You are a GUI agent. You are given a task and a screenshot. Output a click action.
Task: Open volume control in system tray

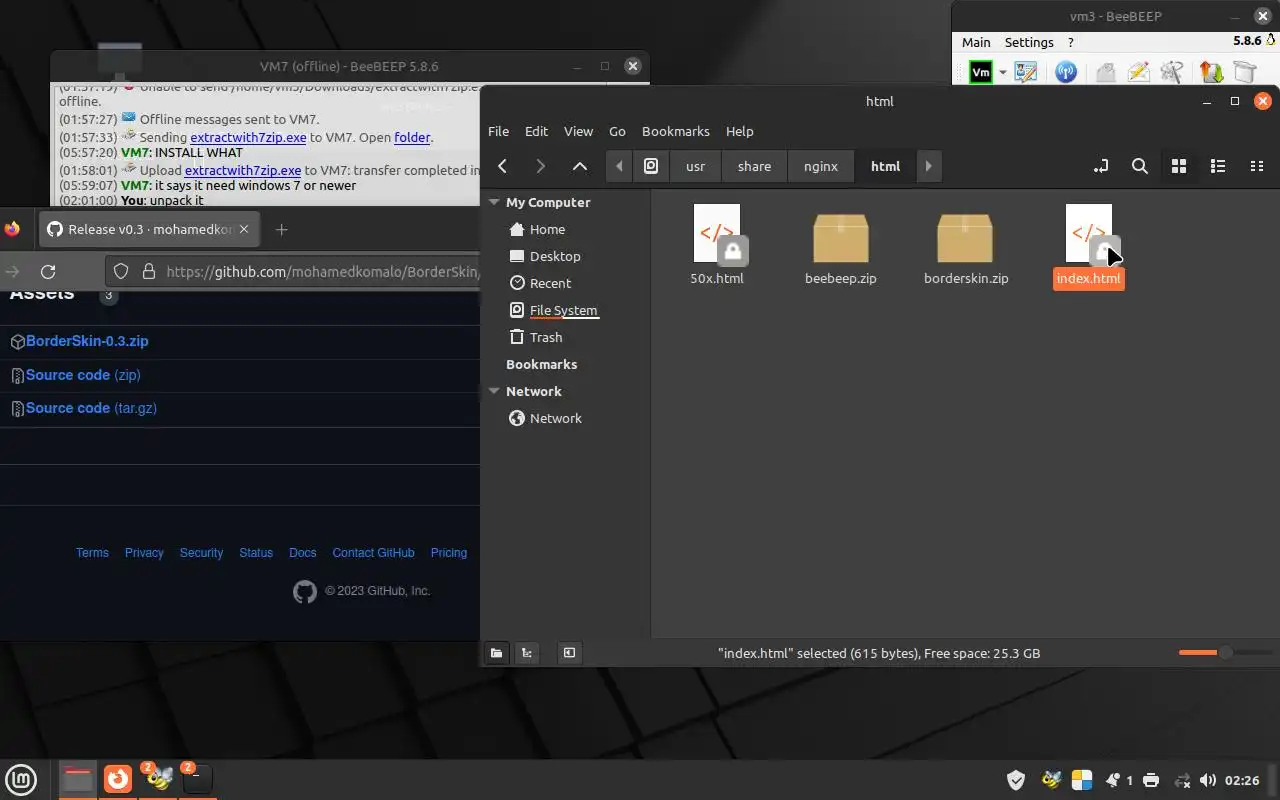coord(1207,780)
